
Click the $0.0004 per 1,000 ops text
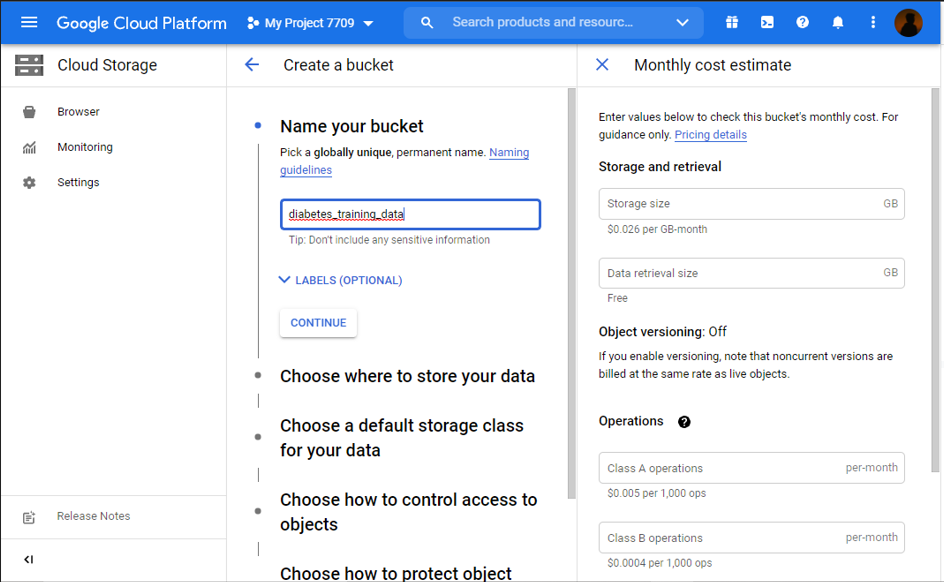(x=659, y=563)
